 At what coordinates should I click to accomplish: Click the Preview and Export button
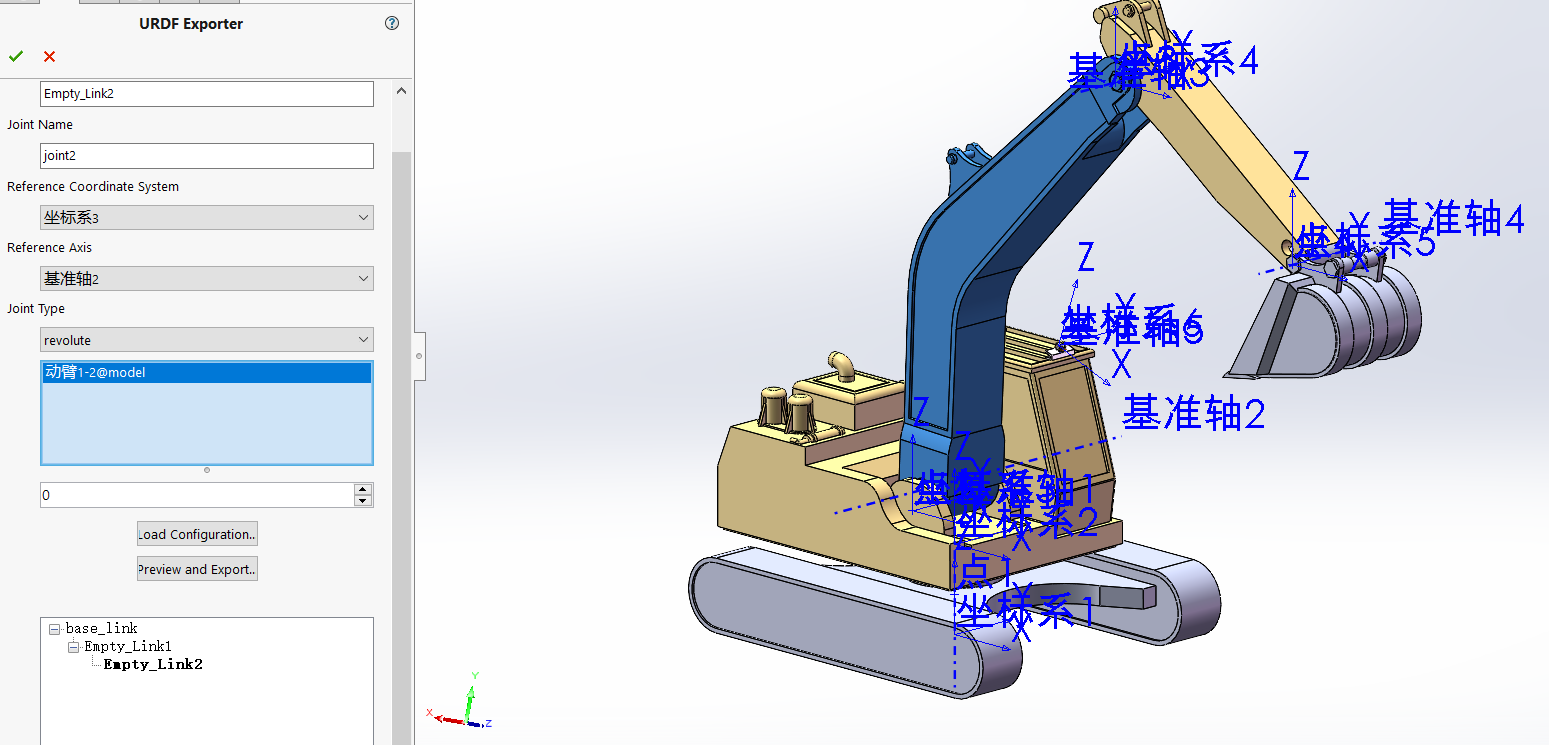pyautogui.click(x=197, y=569)
